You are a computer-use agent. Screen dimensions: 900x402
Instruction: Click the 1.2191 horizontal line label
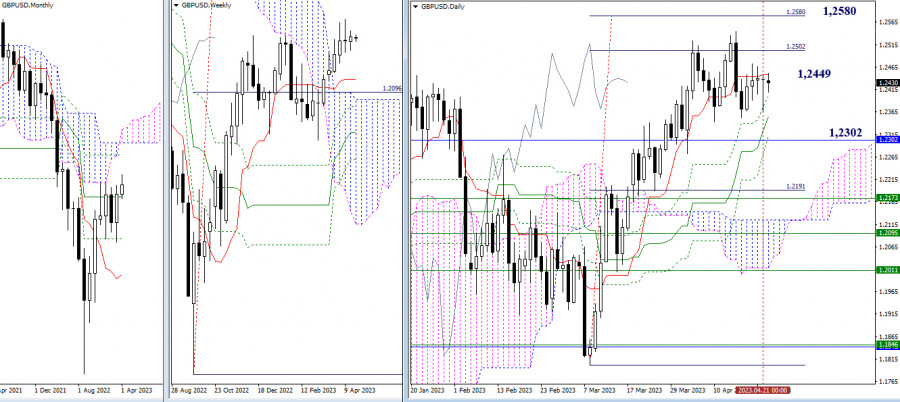click(x=795, y=187)
